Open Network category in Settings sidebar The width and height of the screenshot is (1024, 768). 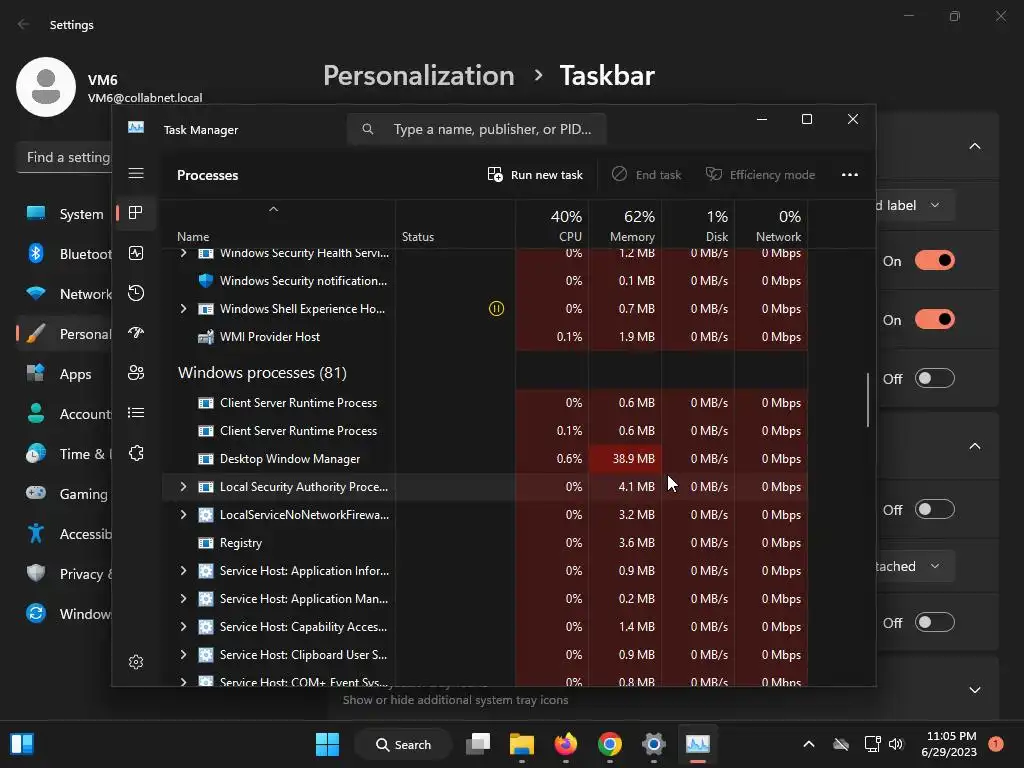[65, 294]
